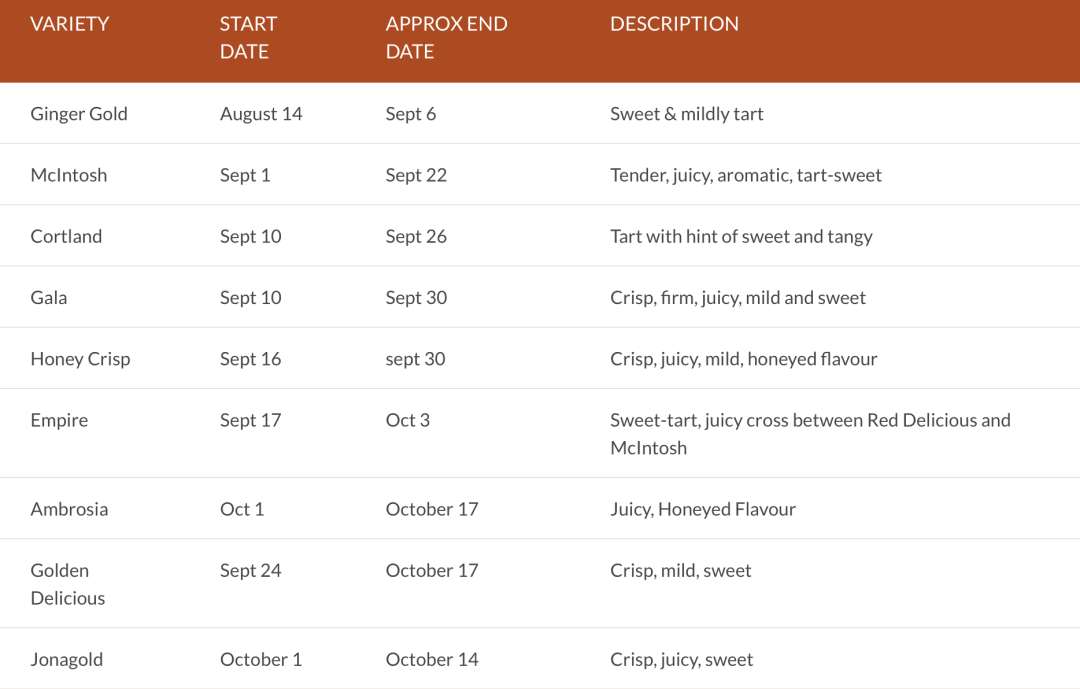
Task: Click the Empire variety name
Action: click(59, 420)
